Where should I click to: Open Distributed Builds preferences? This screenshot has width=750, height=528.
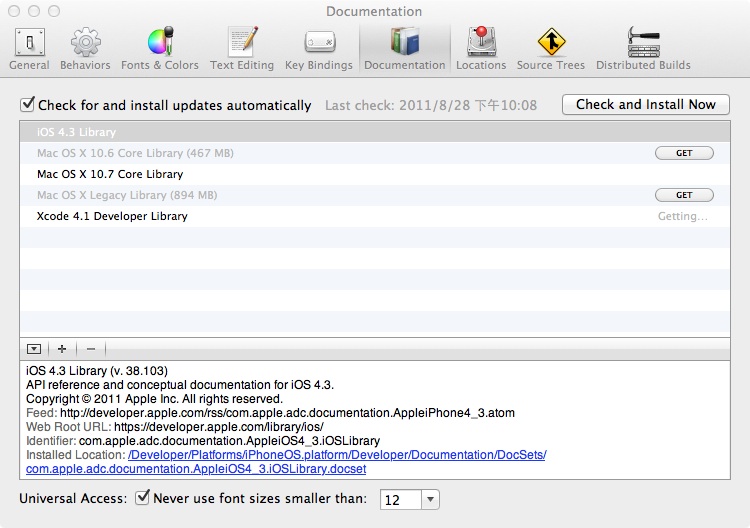point(643,49)
